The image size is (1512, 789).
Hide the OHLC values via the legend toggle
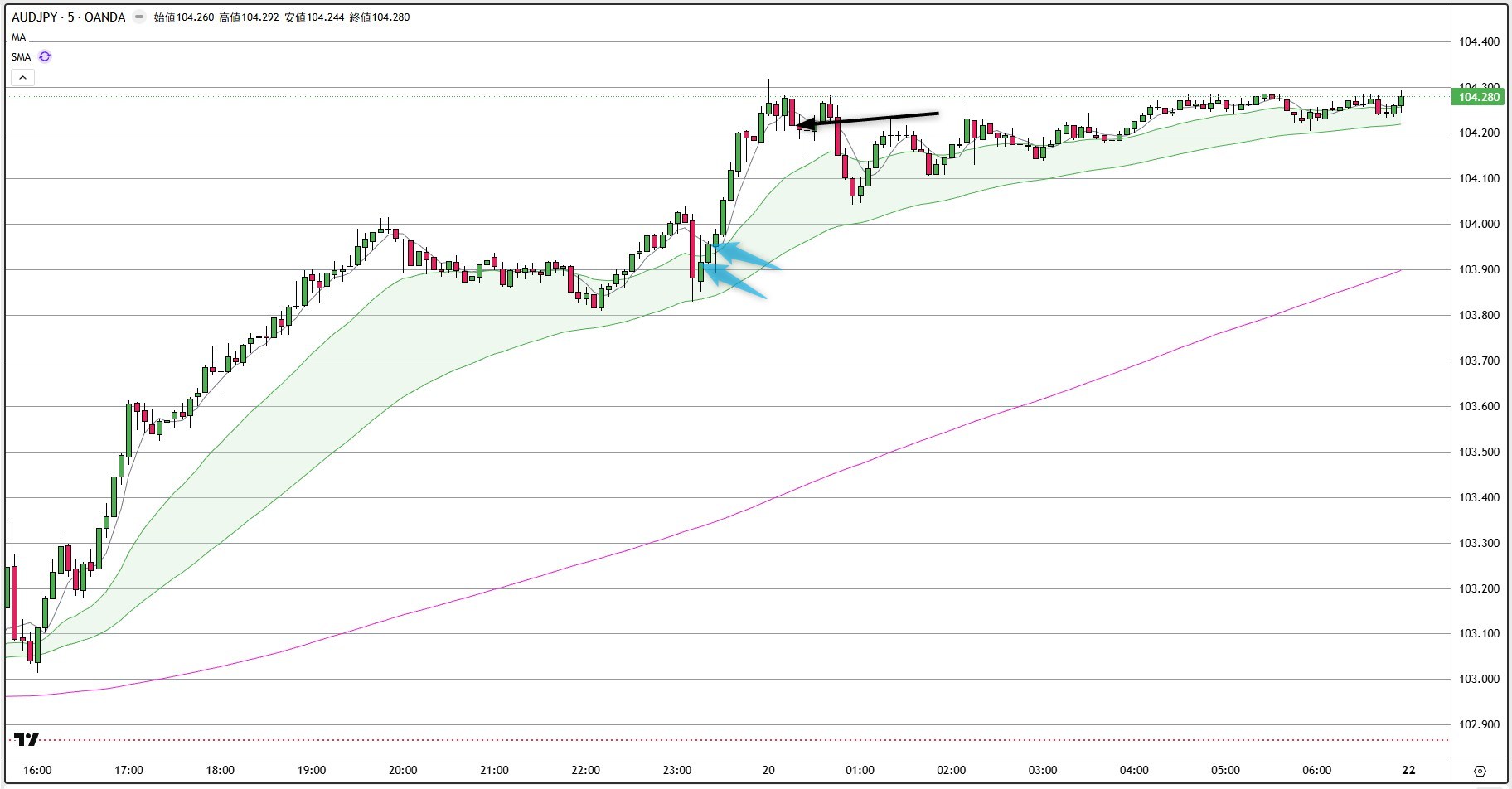(138, 17)
